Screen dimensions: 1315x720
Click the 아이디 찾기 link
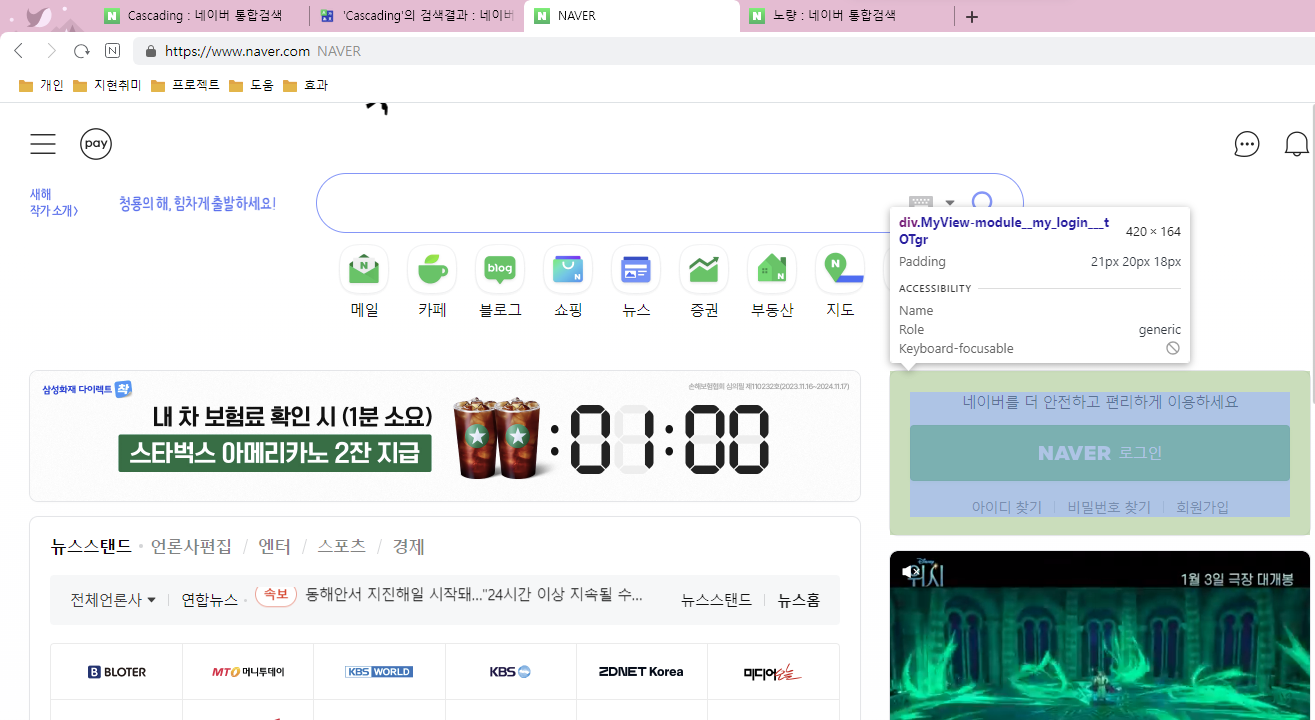1007,507
